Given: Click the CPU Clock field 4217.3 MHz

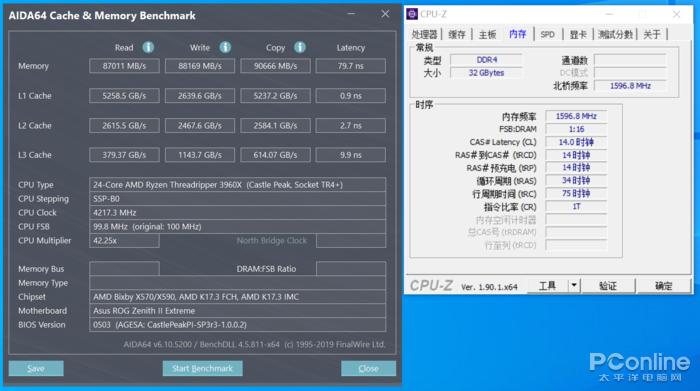Looking at the screenshot, I should pyautogui.click(x=238, y=212).
